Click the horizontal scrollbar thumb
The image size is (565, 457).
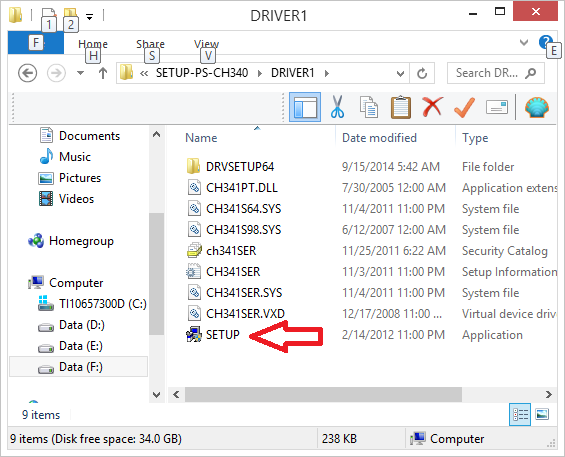tap(323, 394)
